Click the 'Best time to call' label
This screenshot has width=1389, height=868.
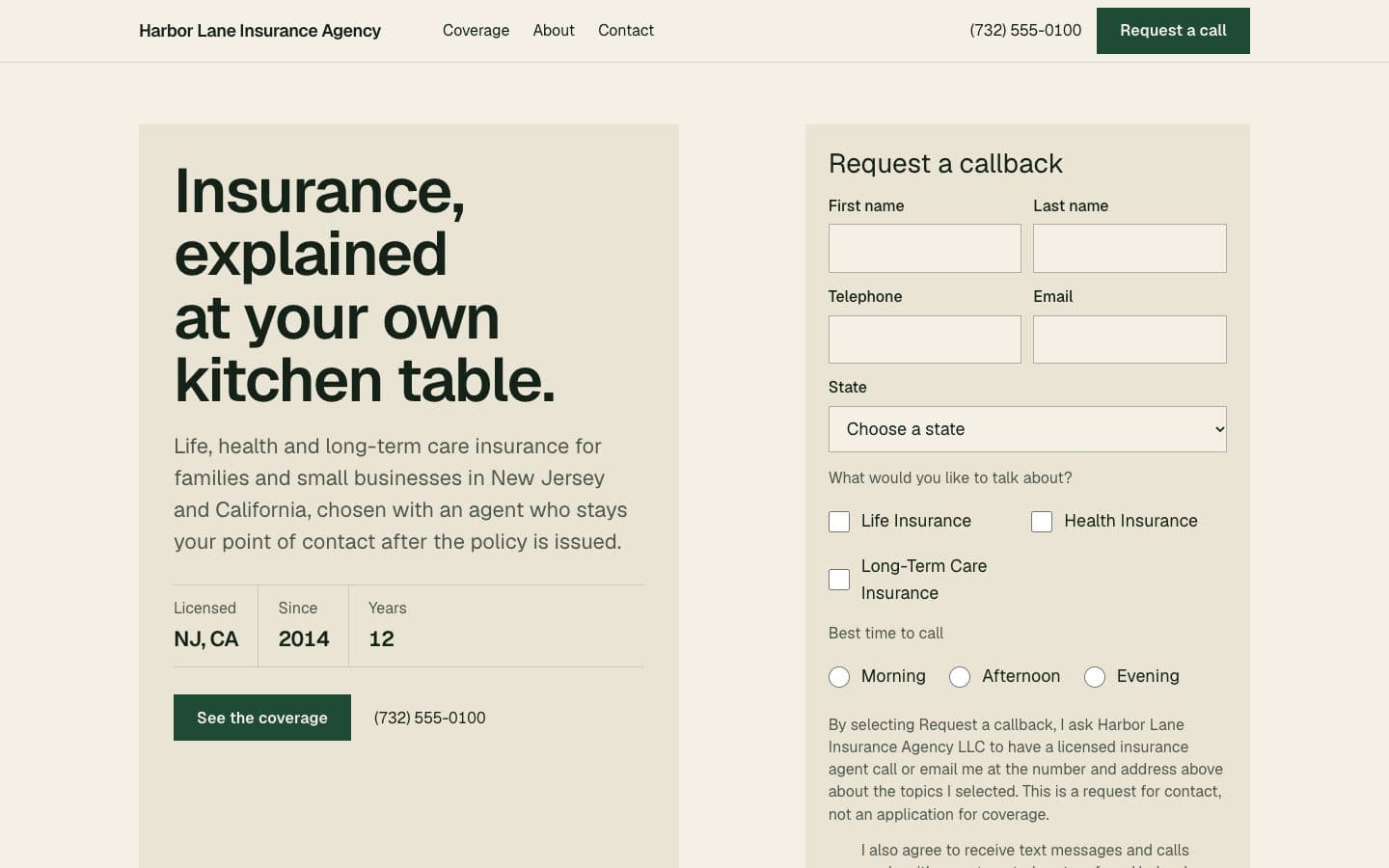(x=885, y=633)
